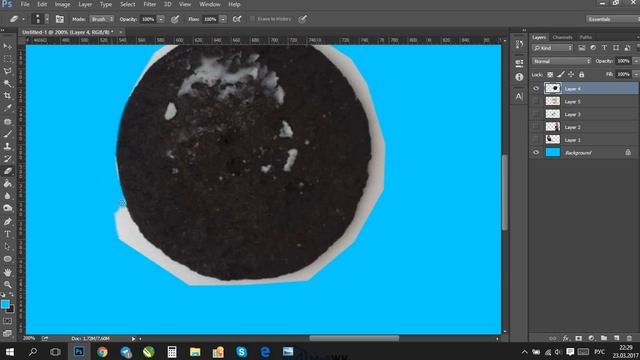Open the eraser Mode dropdown
The width and height of the screenshot is (640, 360).
pyautogui.click(x=102, y=19)
